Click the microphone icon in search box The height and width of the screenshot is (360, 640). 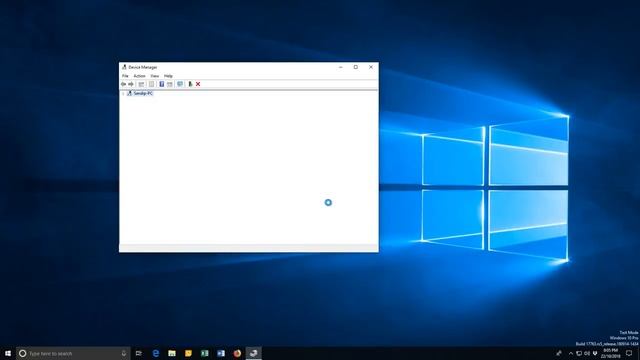tap(124, 353)
